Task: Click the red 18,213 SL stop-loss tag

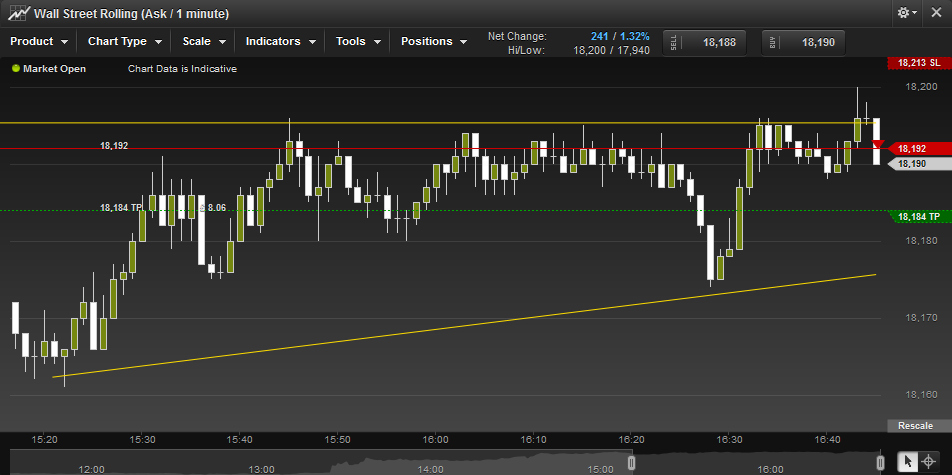Action: [918, 63]
